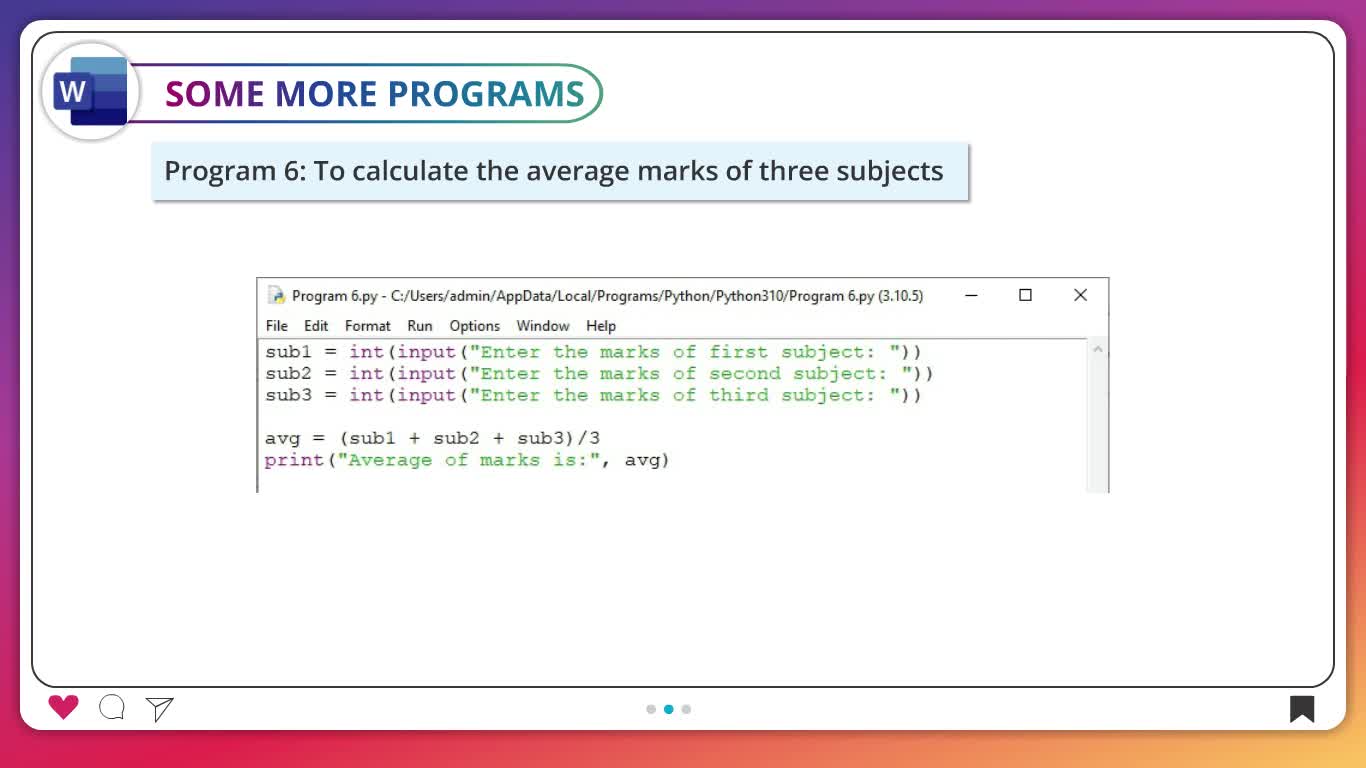Minimize the Program 6.py window
This screenshot has height=768, width=1366.
[x=971, y=296]
